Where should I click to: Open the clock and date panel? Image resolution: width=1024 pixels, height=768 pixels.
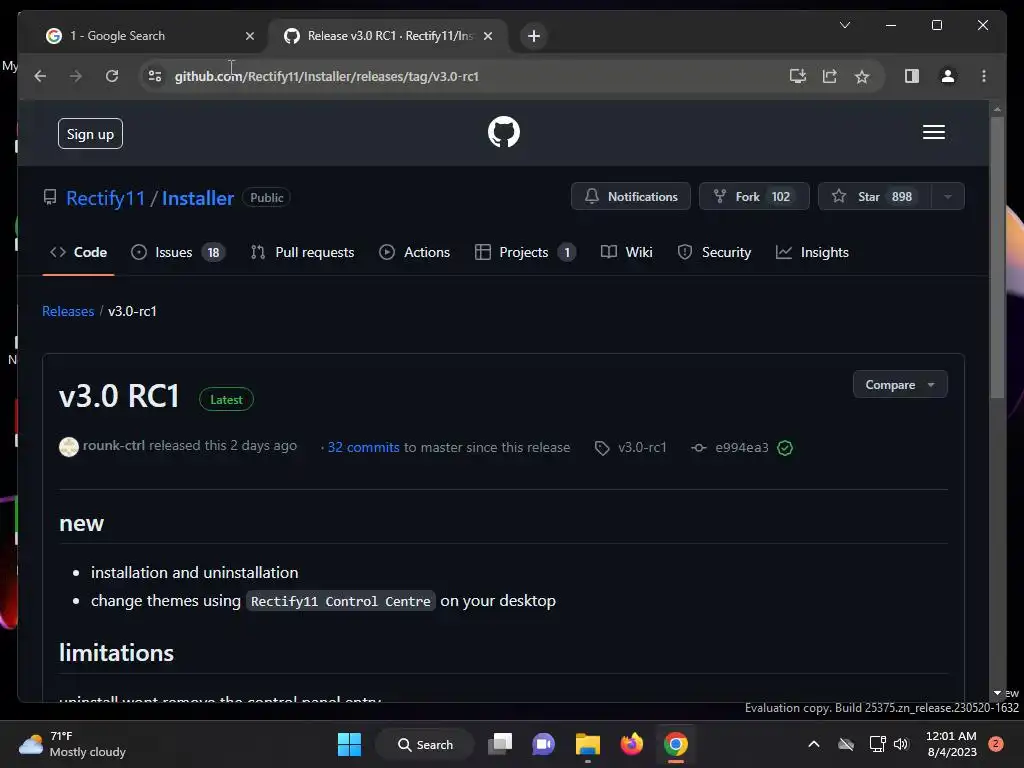[952, 744]
